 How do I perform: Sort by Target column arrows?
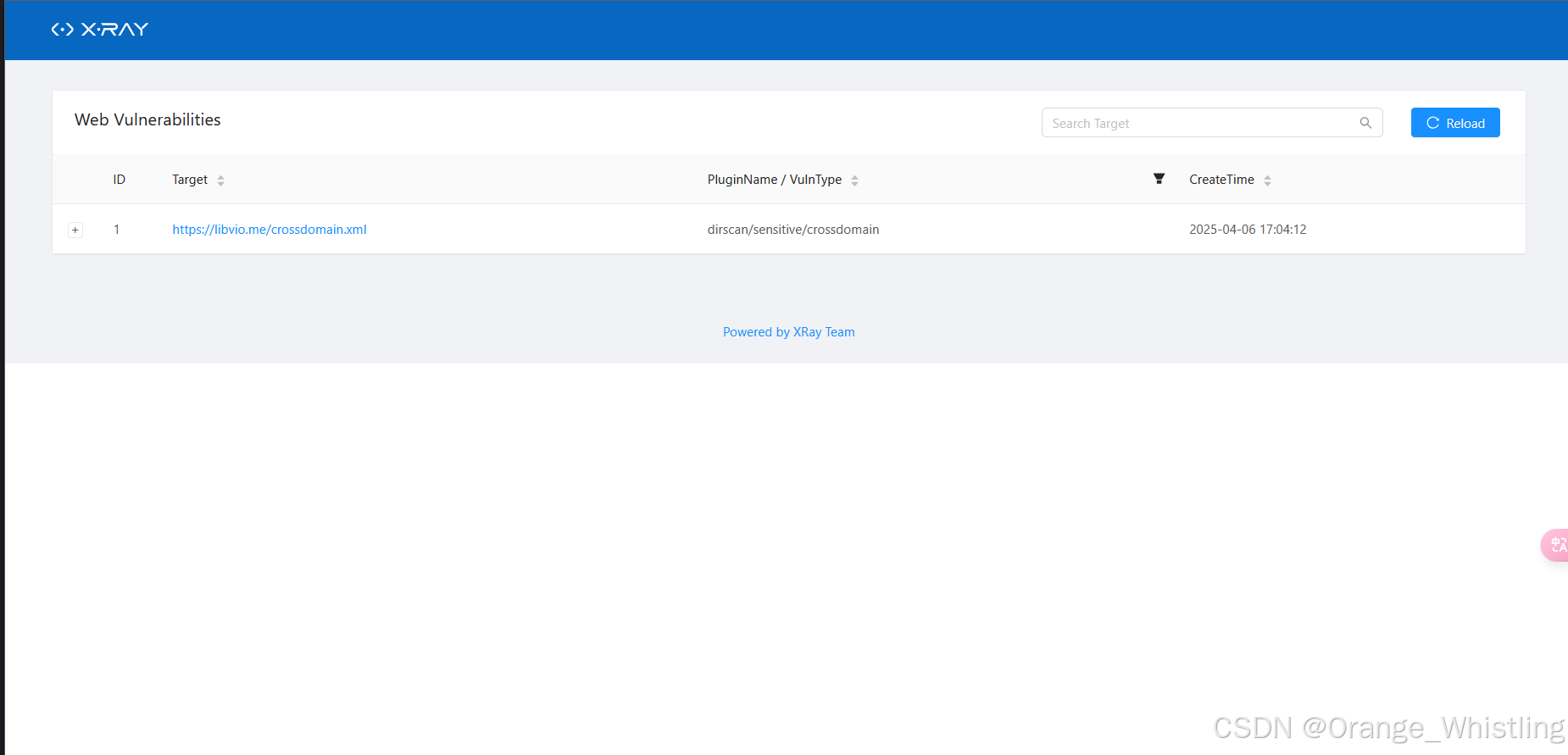(220, 180)
